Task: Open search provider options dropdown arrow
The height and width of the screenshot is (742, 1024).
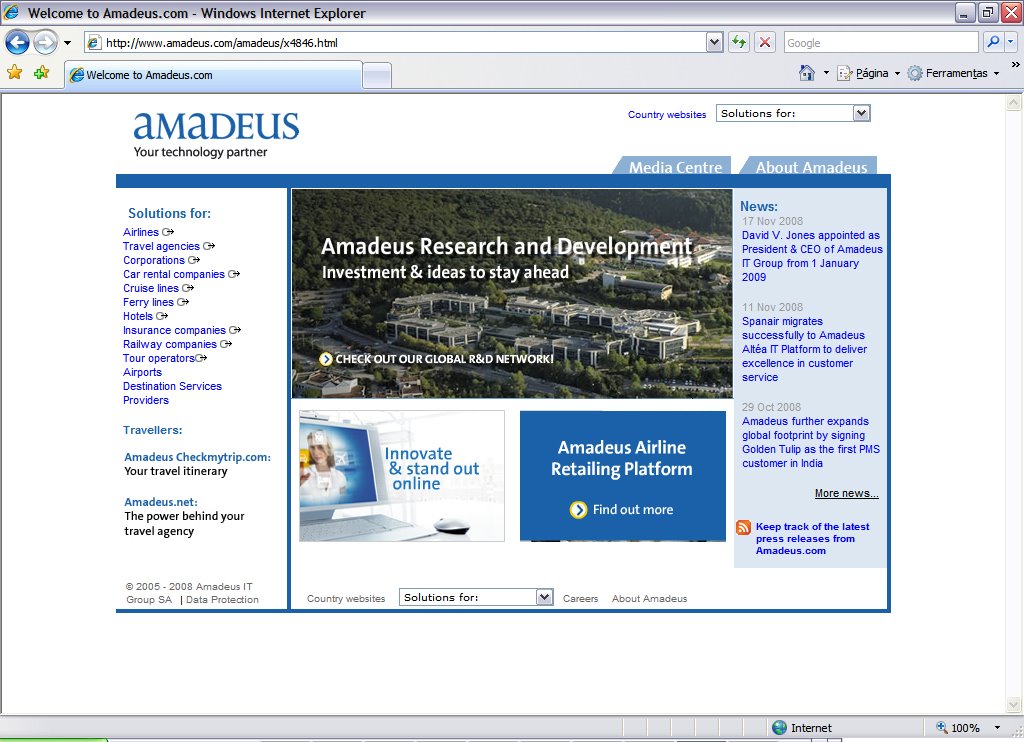Action: coord(1010,42)
